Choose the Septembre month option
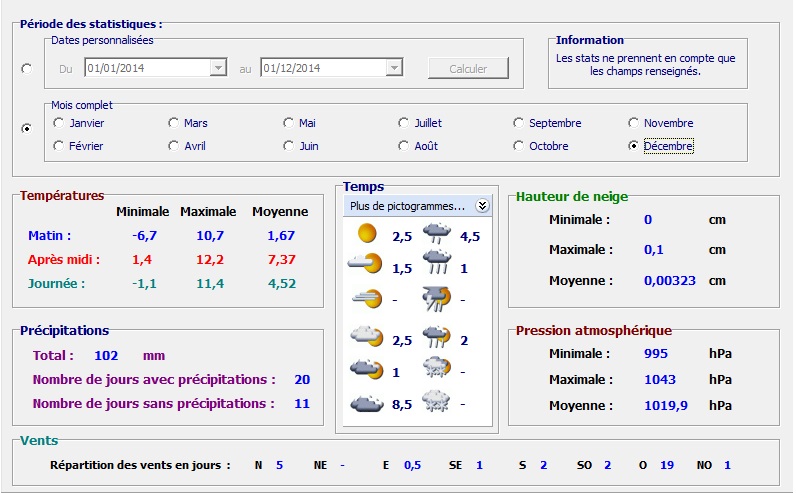The width and height of the screenshot is (796, 493). tap(547, 123)
